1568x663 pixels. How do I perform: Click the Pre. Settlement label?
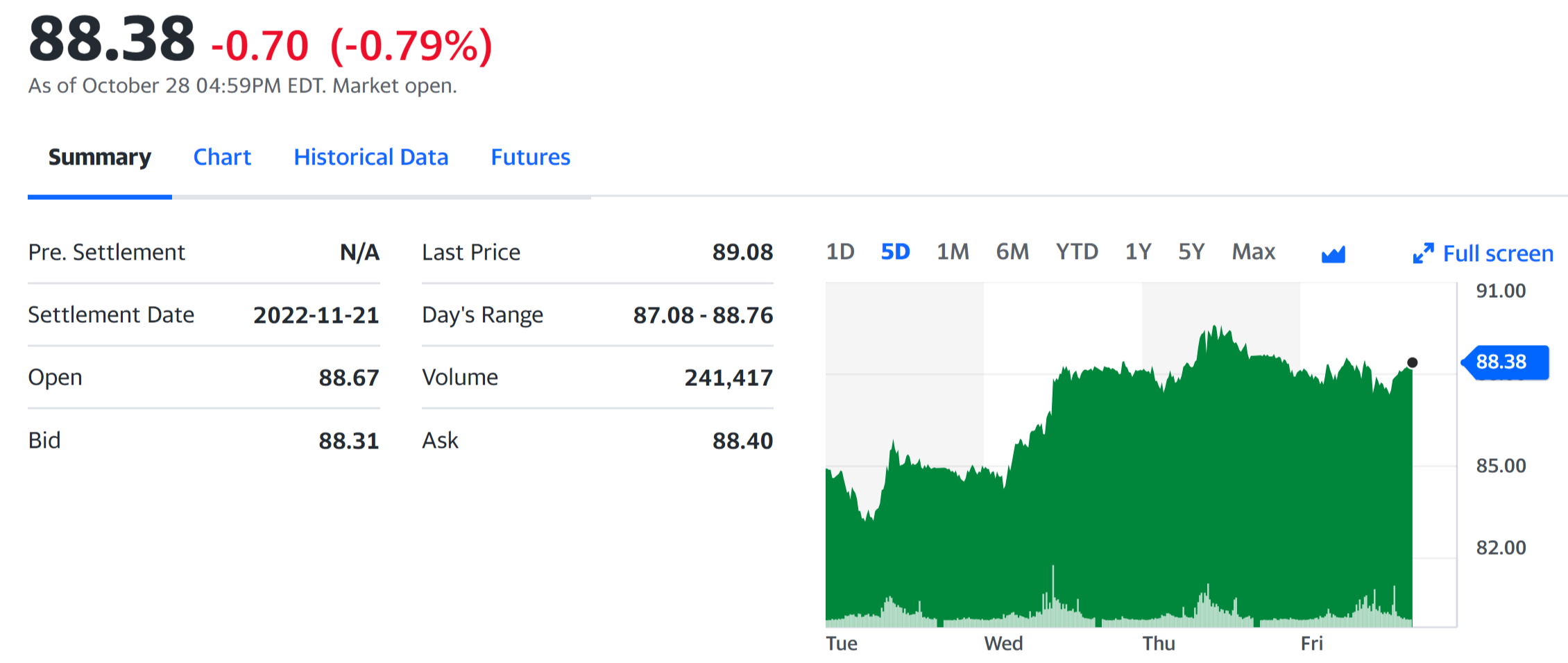(107, 253)
